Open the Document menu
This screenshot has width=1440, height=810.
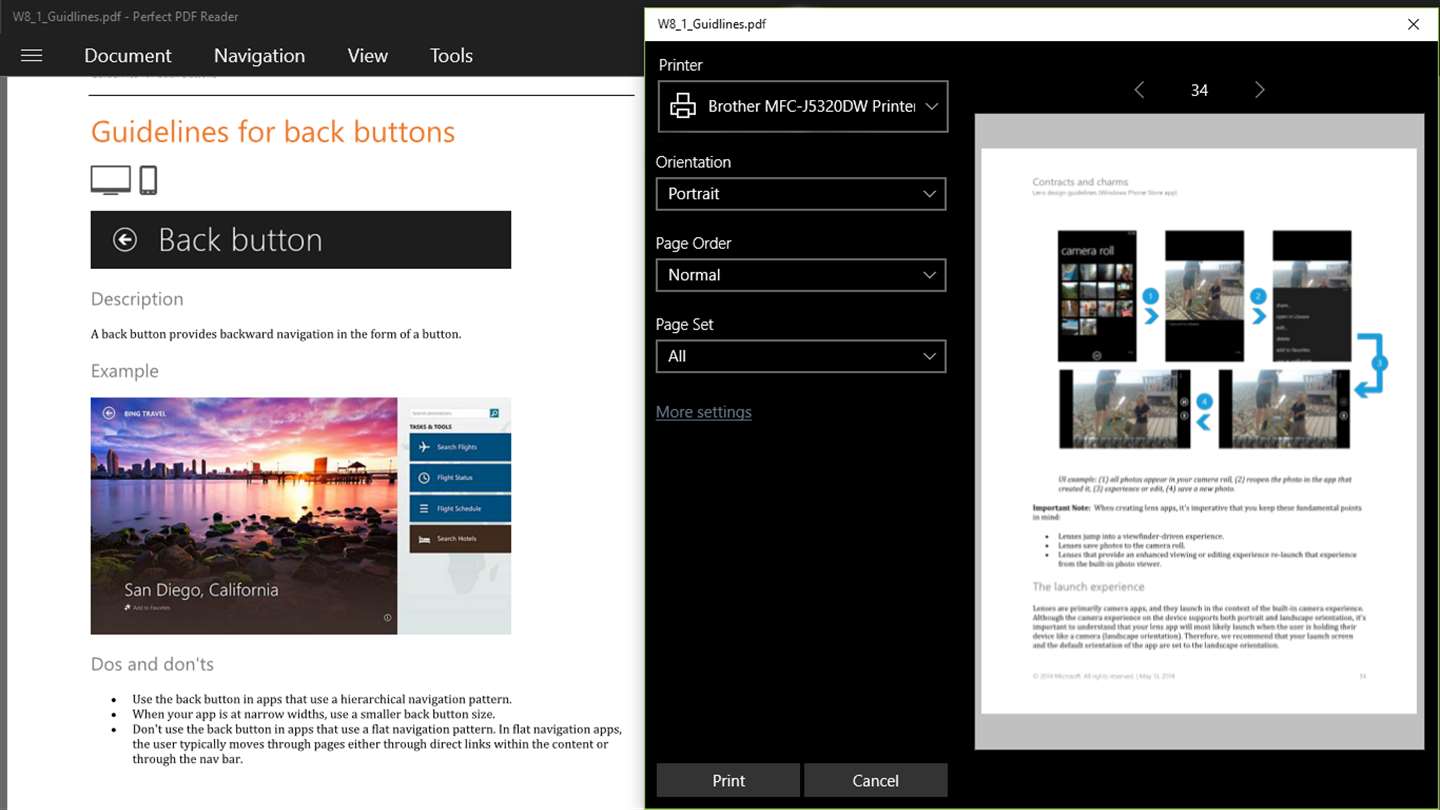point(128,56)
